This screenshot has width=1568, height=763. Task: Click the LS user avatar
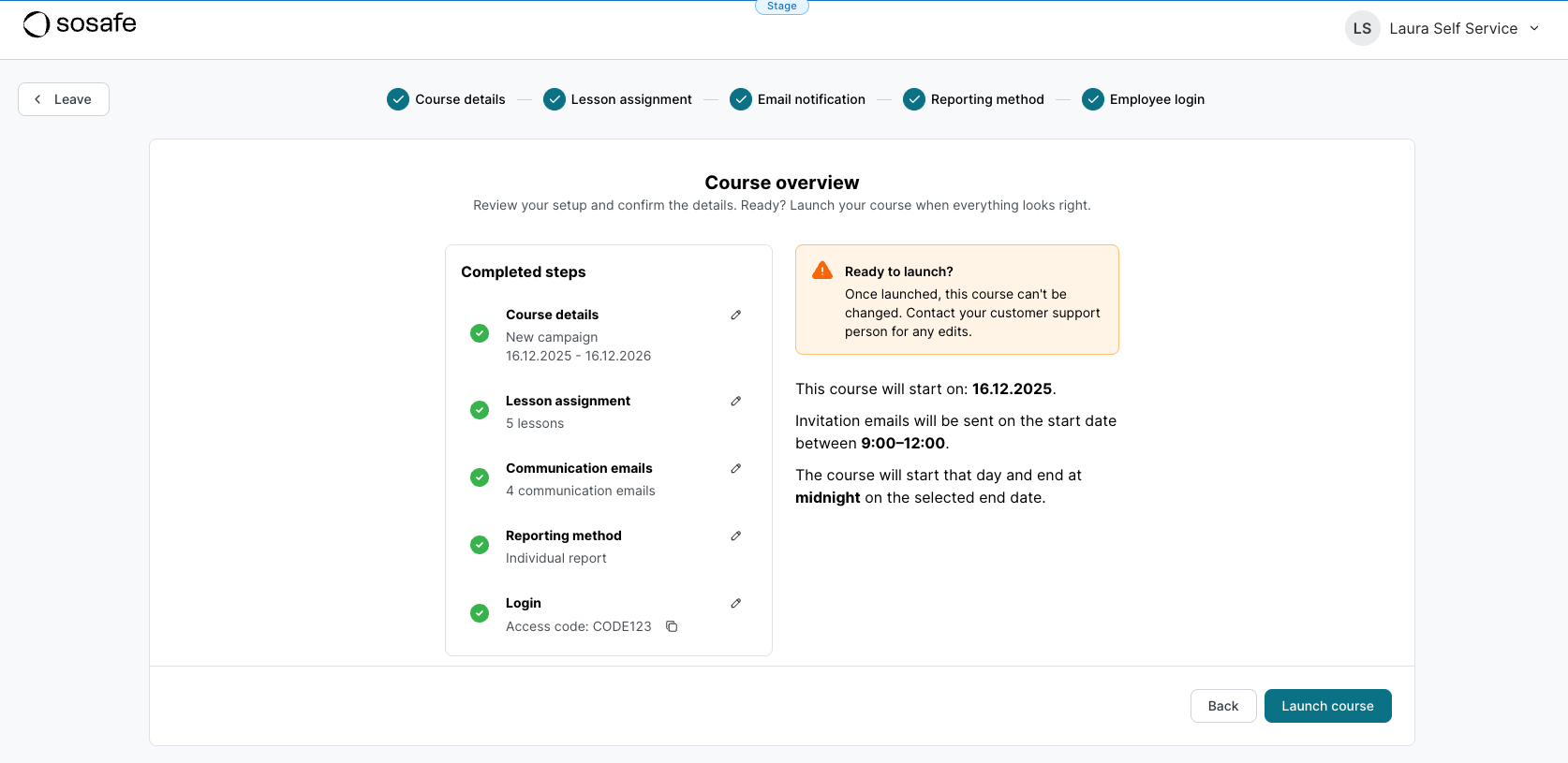pos(1362,29)
